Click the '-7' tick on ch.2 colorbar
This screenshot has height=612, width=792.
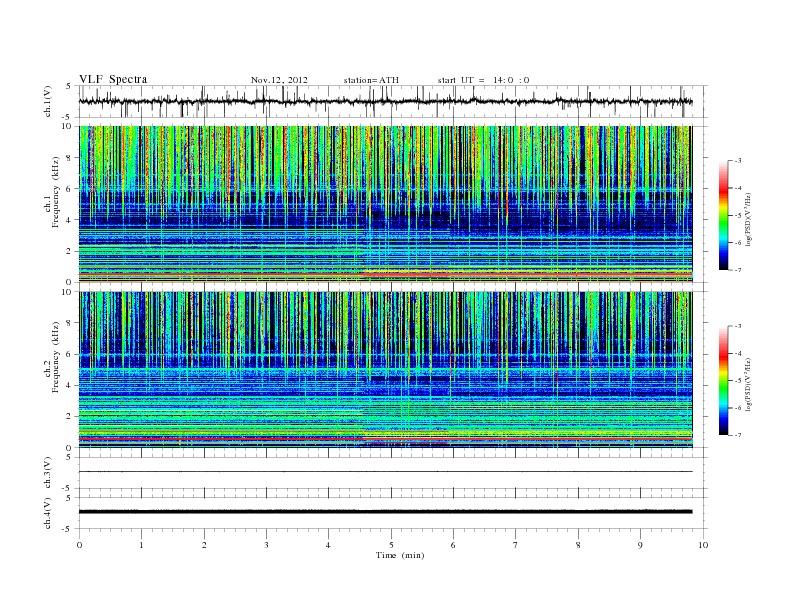738,435
